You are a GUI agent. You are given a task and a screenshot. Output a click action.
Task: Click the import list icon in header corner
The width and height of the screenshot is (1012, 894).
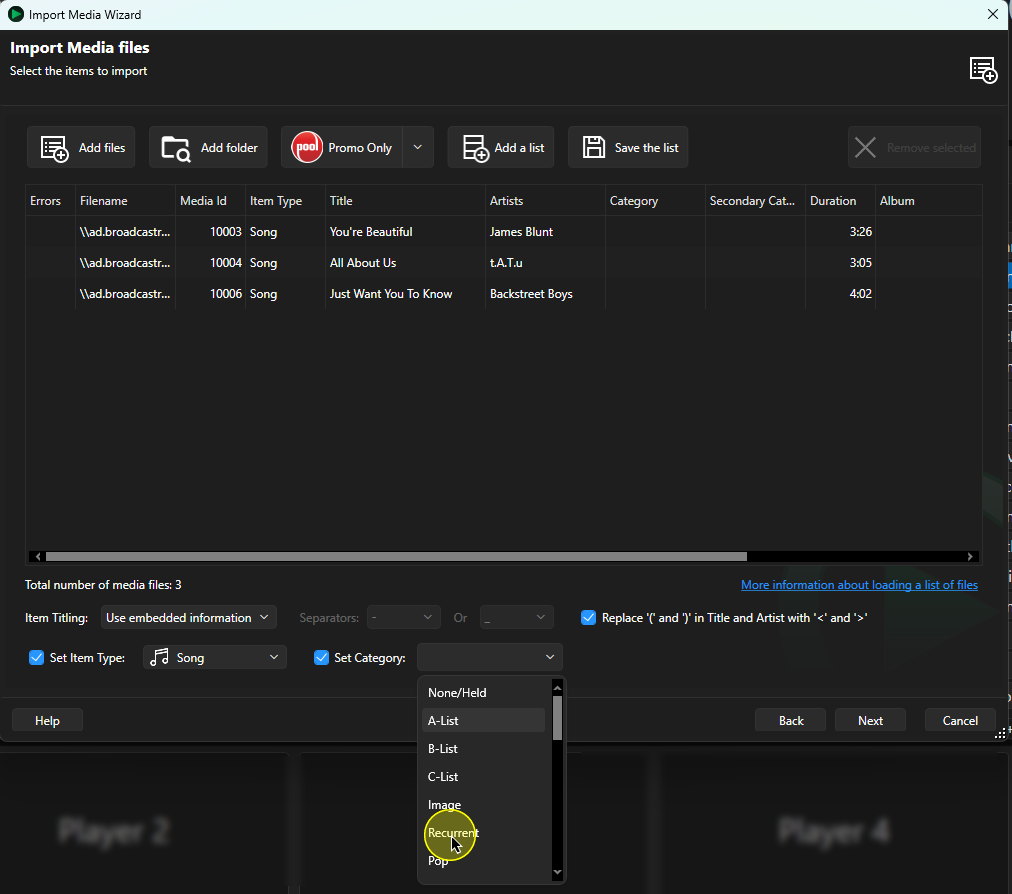(983, 70)
